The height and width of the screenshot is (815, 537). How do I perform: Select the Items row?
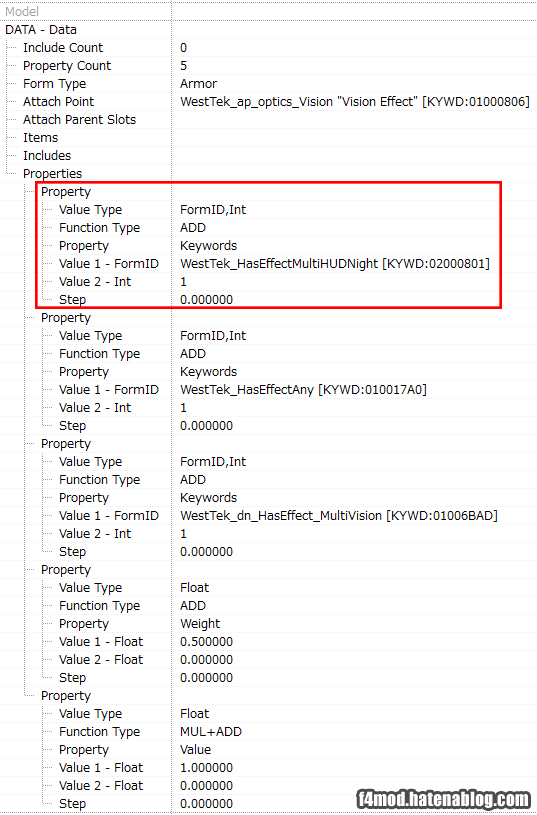41,138
